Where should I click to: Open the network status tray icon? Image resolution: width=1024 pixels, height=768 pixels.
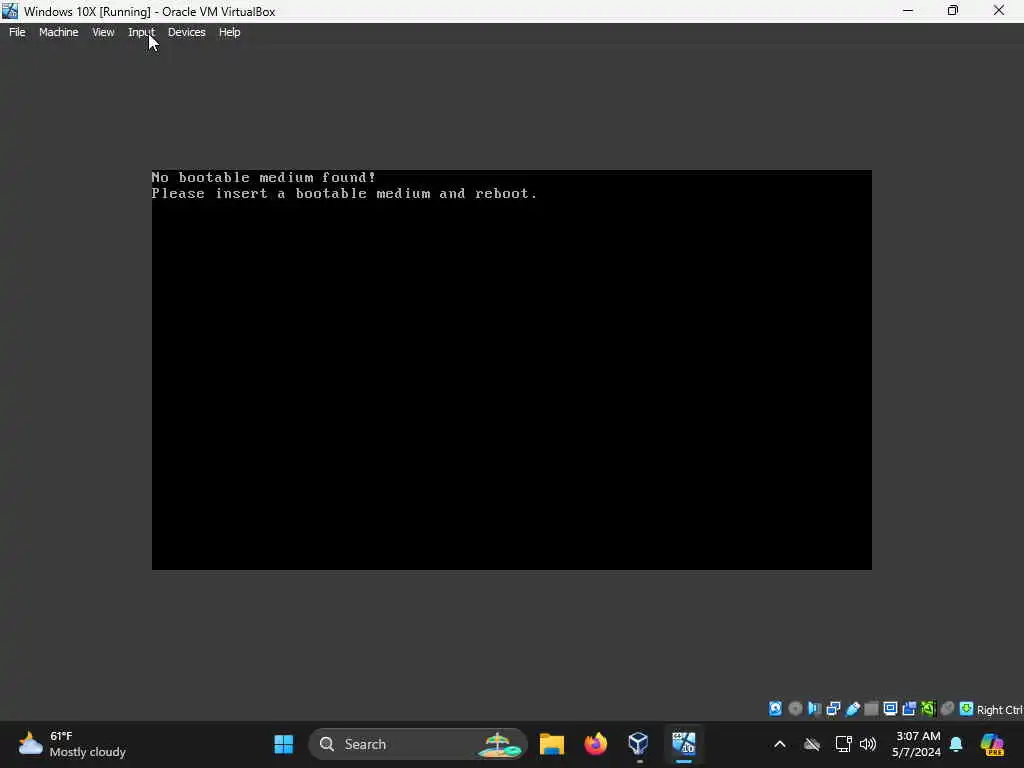pyautogui.click(x=844, y=744)
